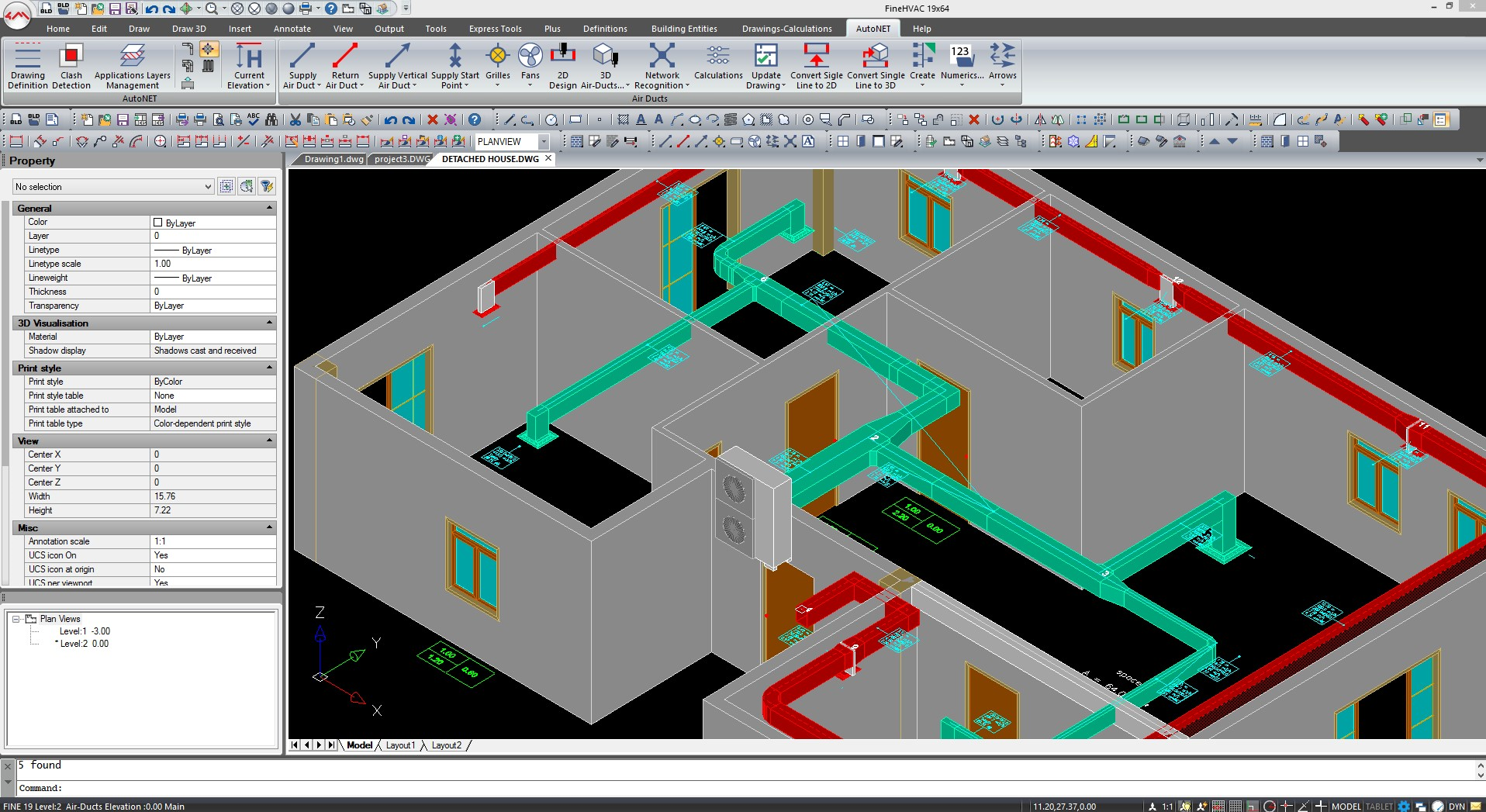Run Network Recognition
Viewport: 1486px width, 812px height.
click(662, 65)
